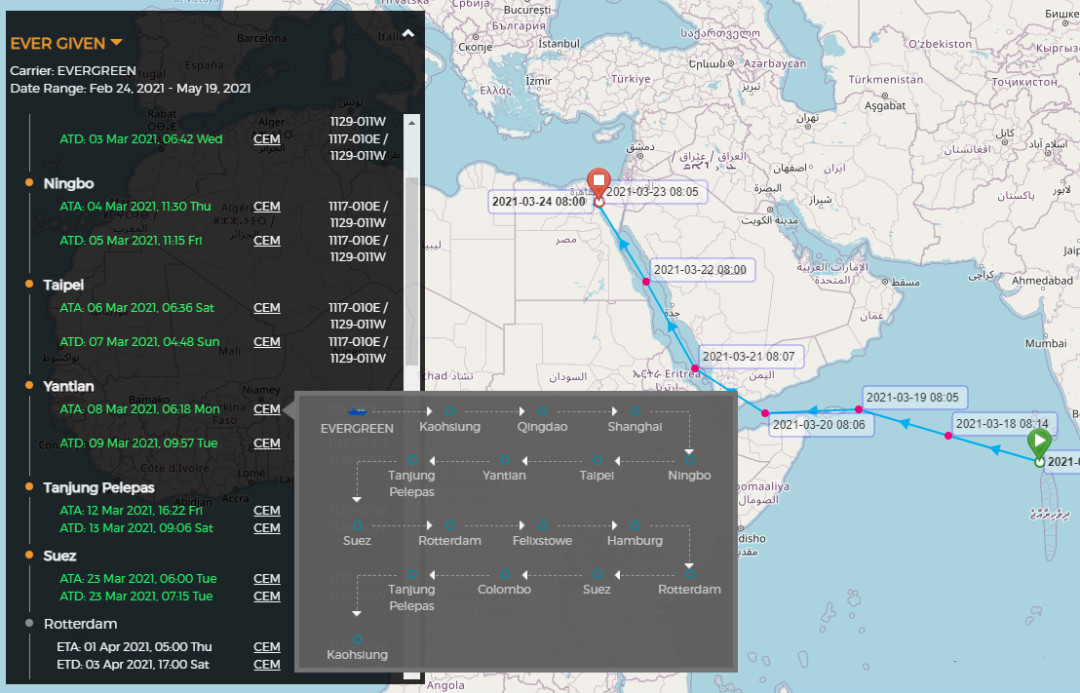Select the Shanghai port node in route popup
Viewport: 1080px width, 693px height.
635,411
